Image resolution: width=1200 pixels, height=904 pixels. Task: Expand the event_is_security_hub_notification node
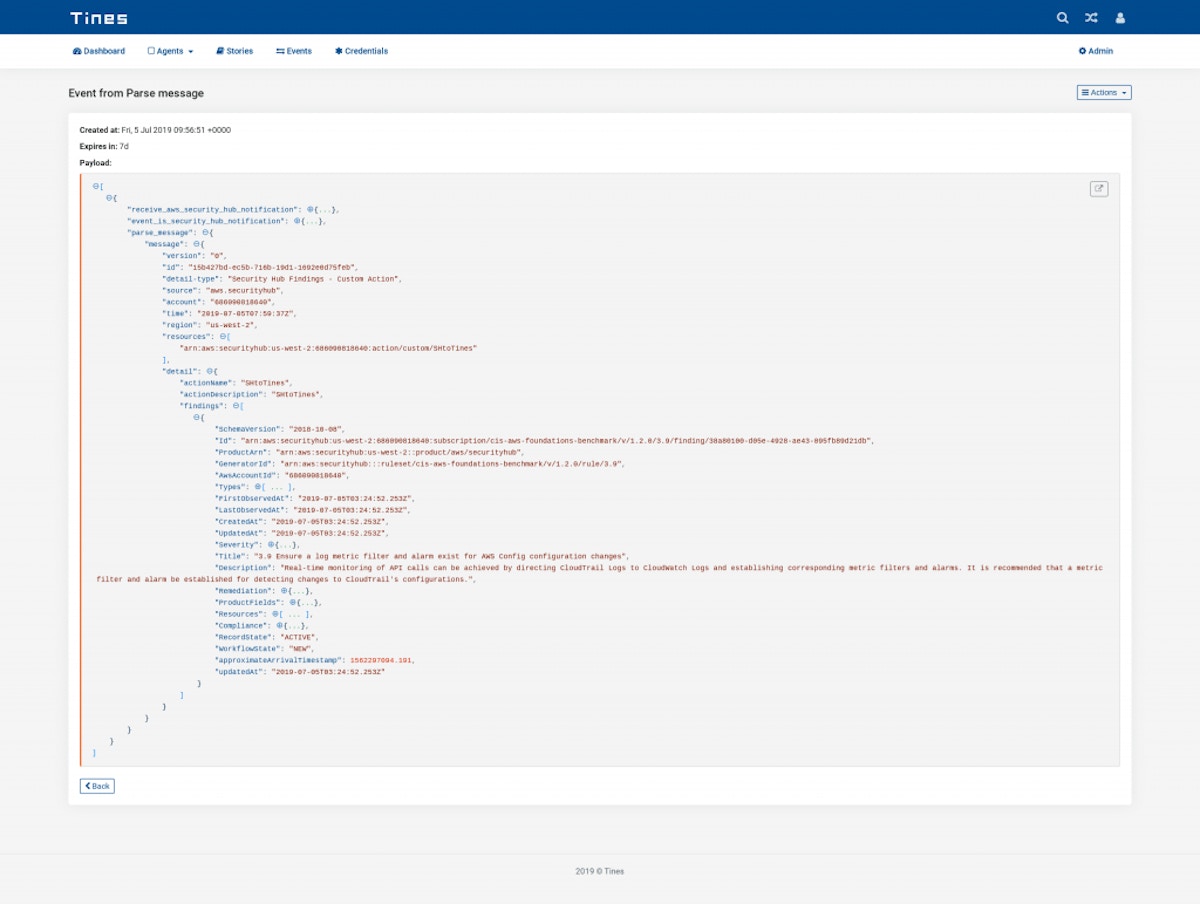(297, 221)
